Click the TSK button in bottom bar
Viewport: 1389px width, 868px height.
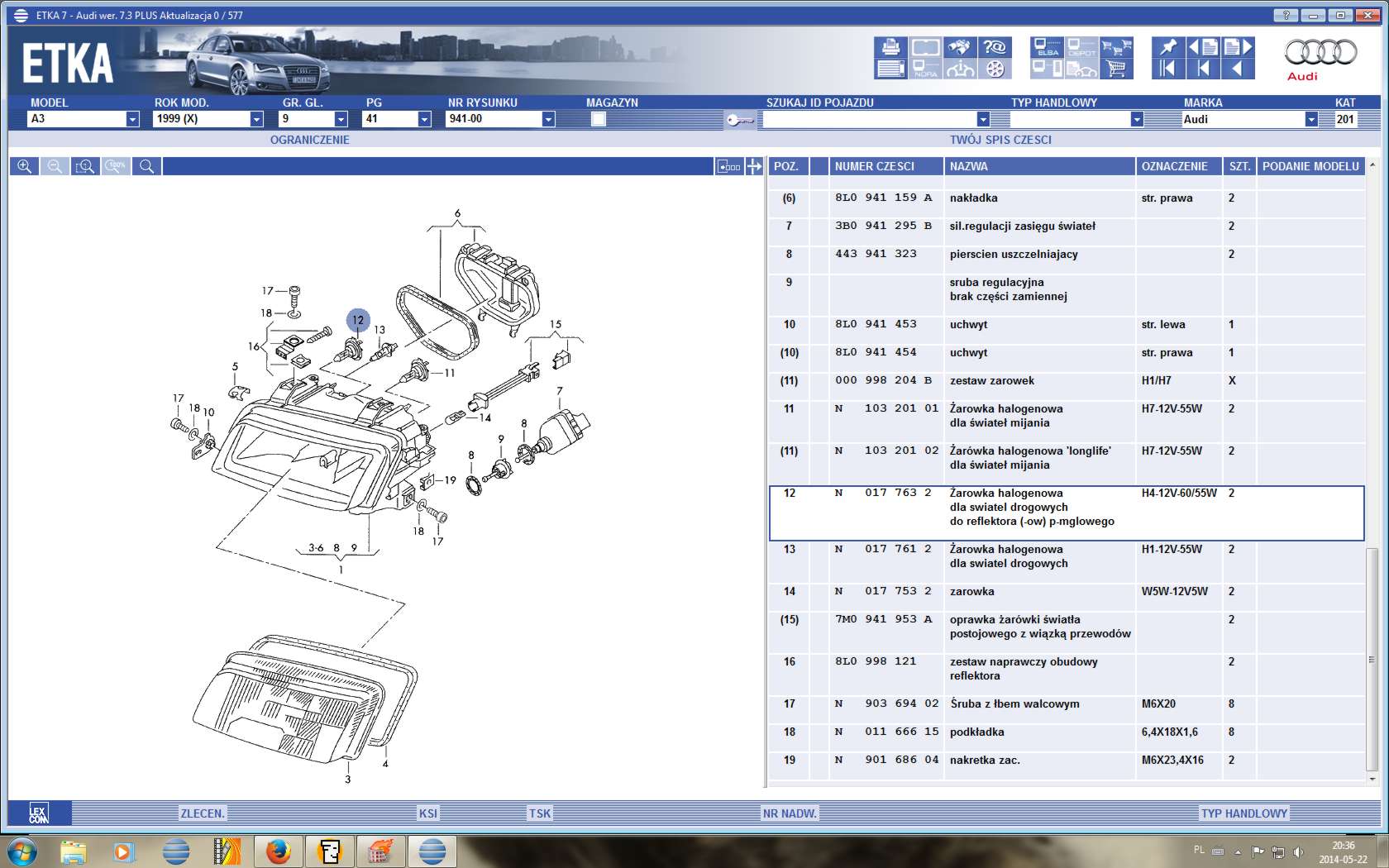pyautogui.click(x=540, y=813)
